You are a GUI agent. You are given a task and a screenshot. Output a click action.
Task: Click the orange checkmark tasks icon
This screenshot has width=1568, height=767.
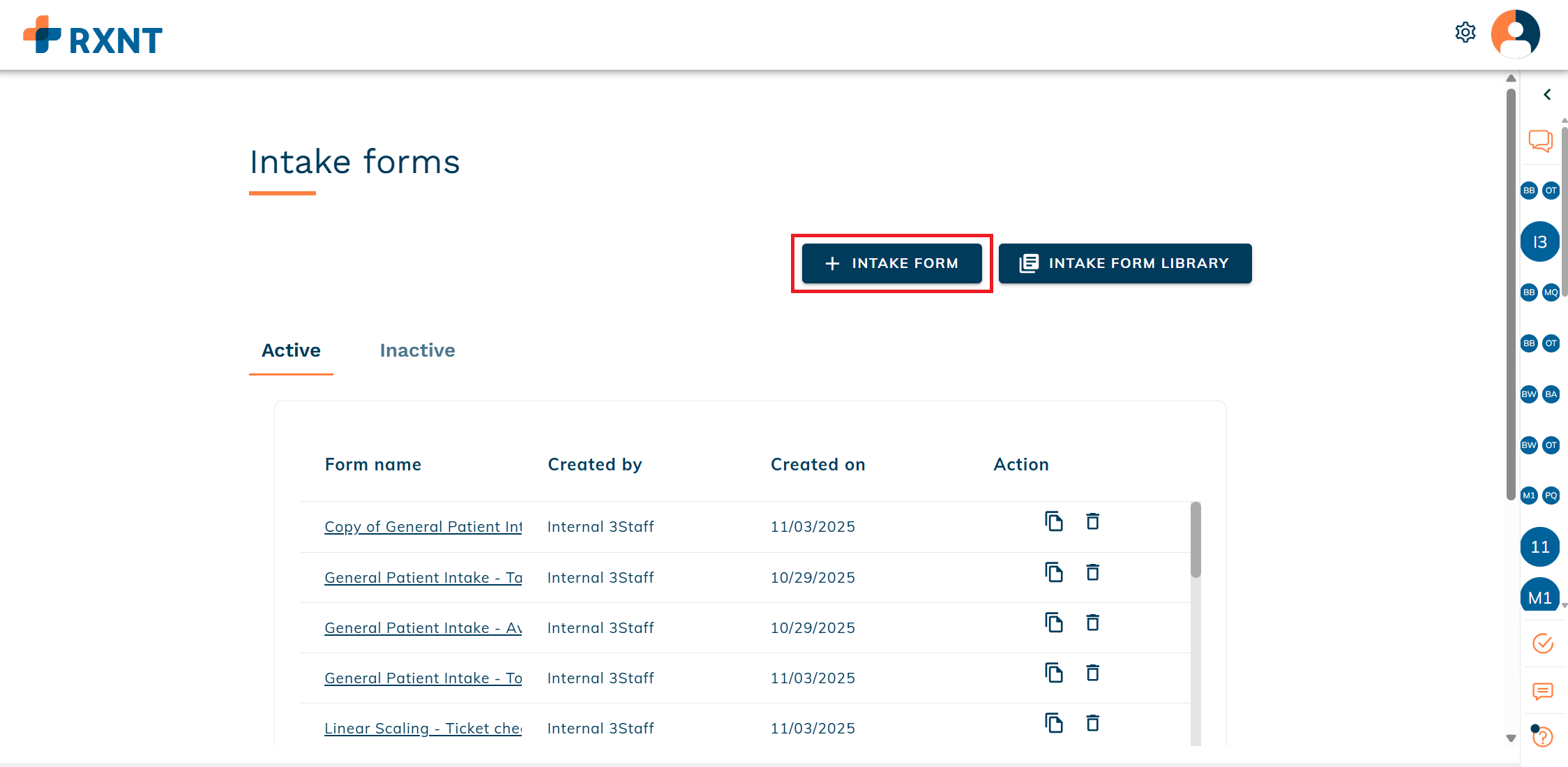(x=1542, y=643)
